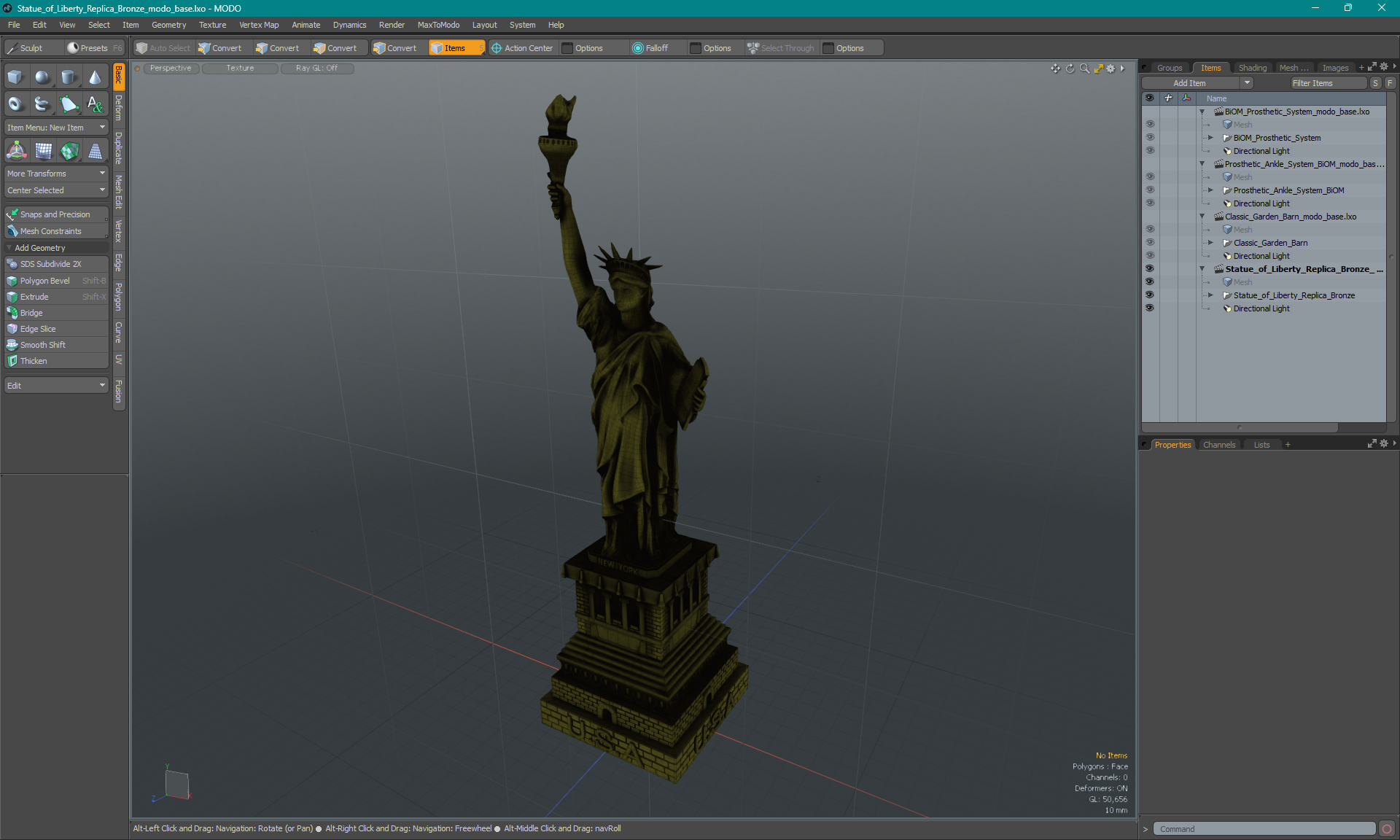This screenshot has height=840, width=1400.
Task: Open the Geometry menu
Action: click(168, 25)
